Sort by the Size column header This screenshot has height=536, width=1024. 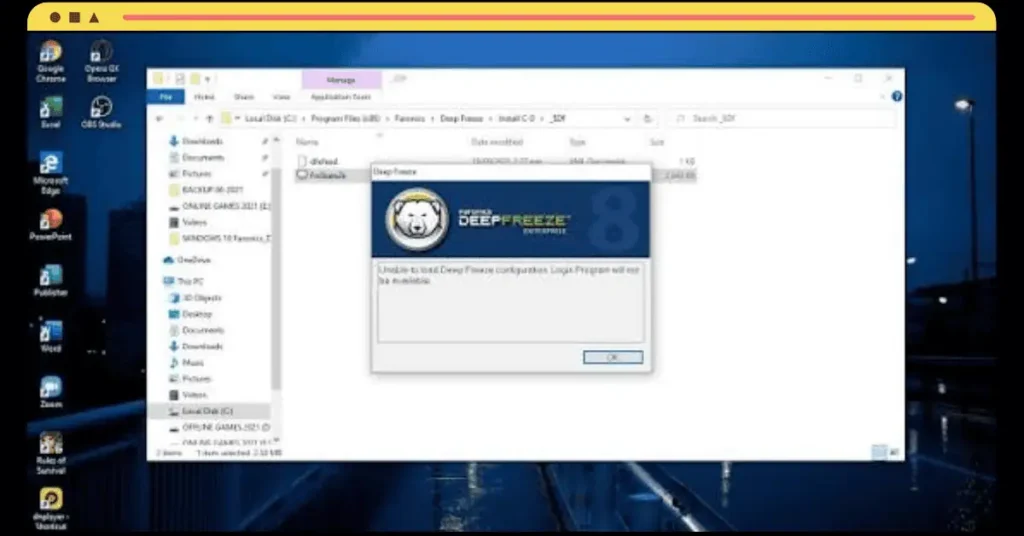tap(657, 142)
